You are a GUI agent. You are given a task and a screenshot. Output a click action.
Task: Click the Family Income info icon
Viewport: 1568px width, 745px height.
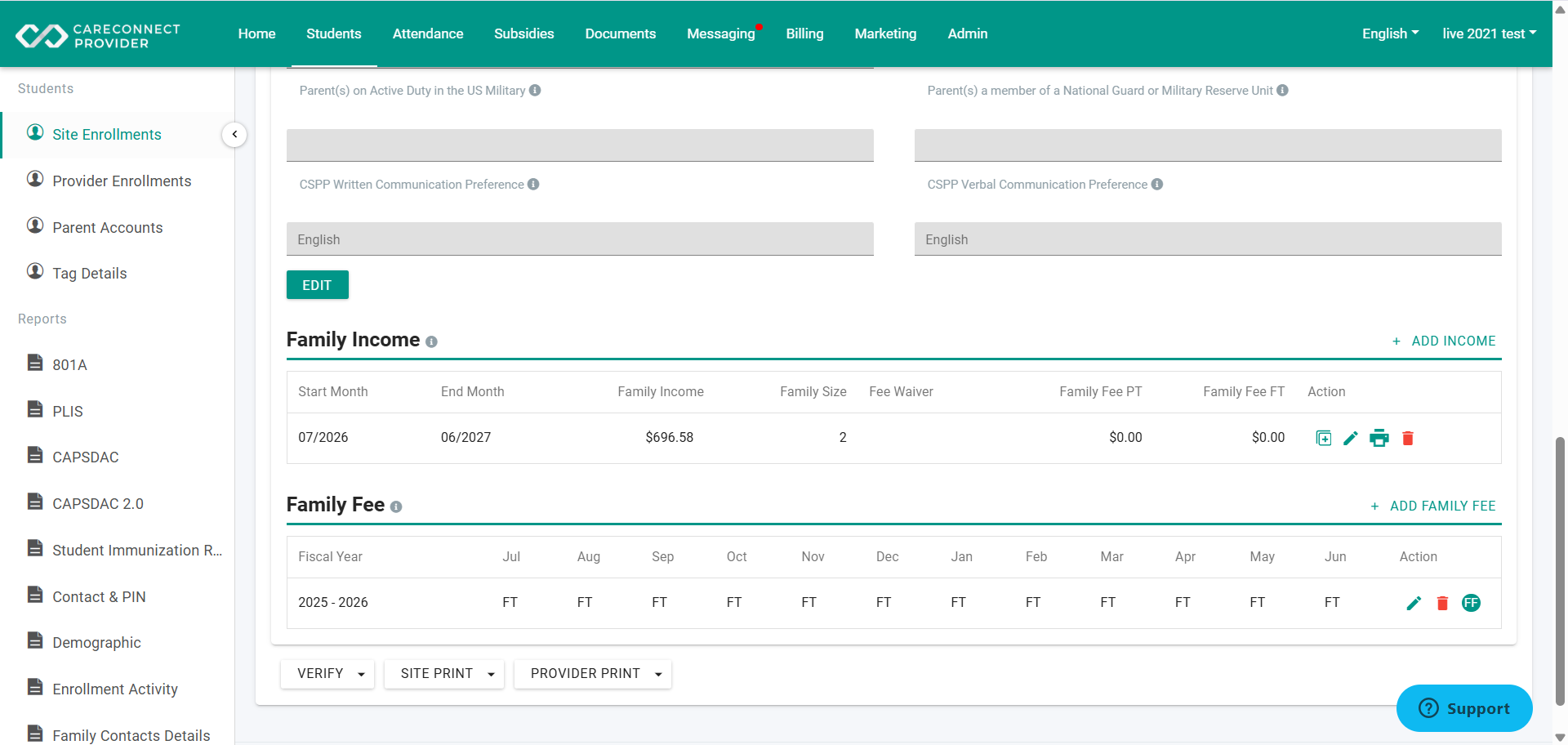coord(431,342)
